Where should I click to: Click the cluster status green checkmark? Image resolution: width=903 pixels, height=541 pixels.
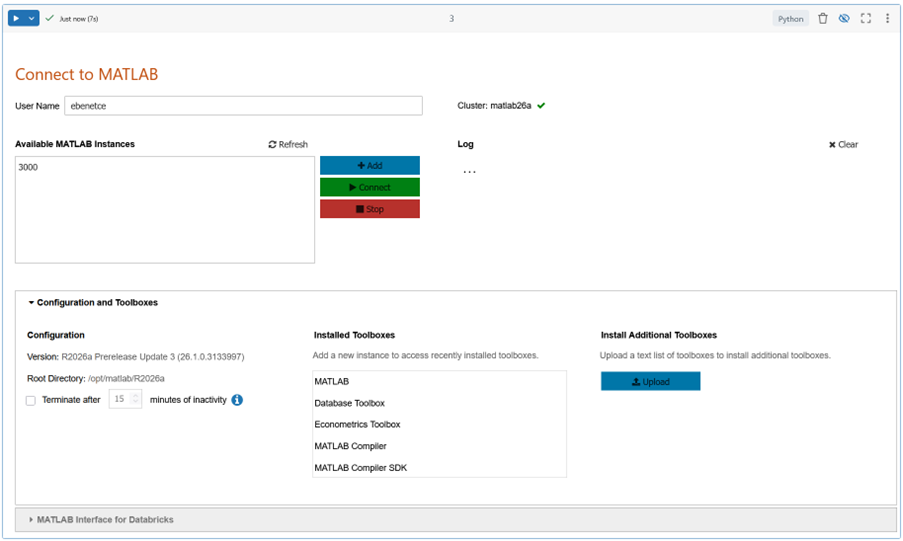coord(541,105)
